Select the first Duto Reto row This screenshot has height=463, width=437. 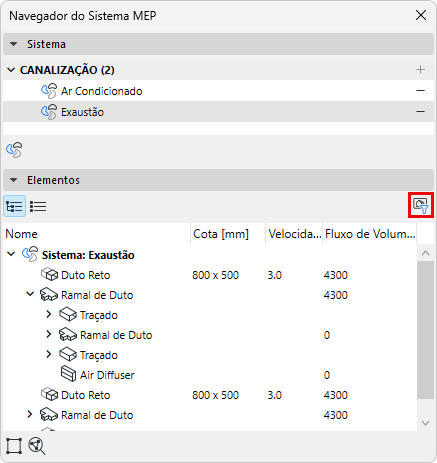210,275
